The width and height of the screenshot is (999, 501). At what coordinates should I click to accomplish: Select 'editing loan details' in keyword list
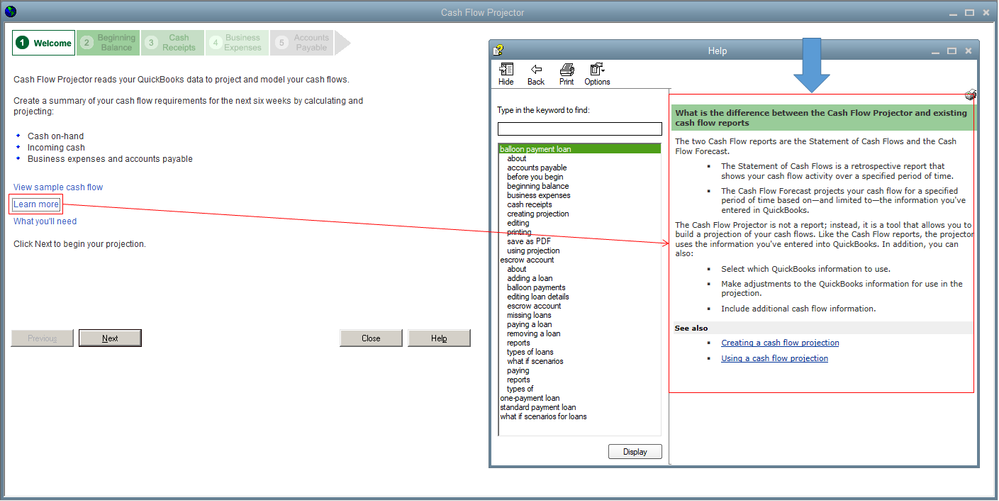tap(538, 297)
